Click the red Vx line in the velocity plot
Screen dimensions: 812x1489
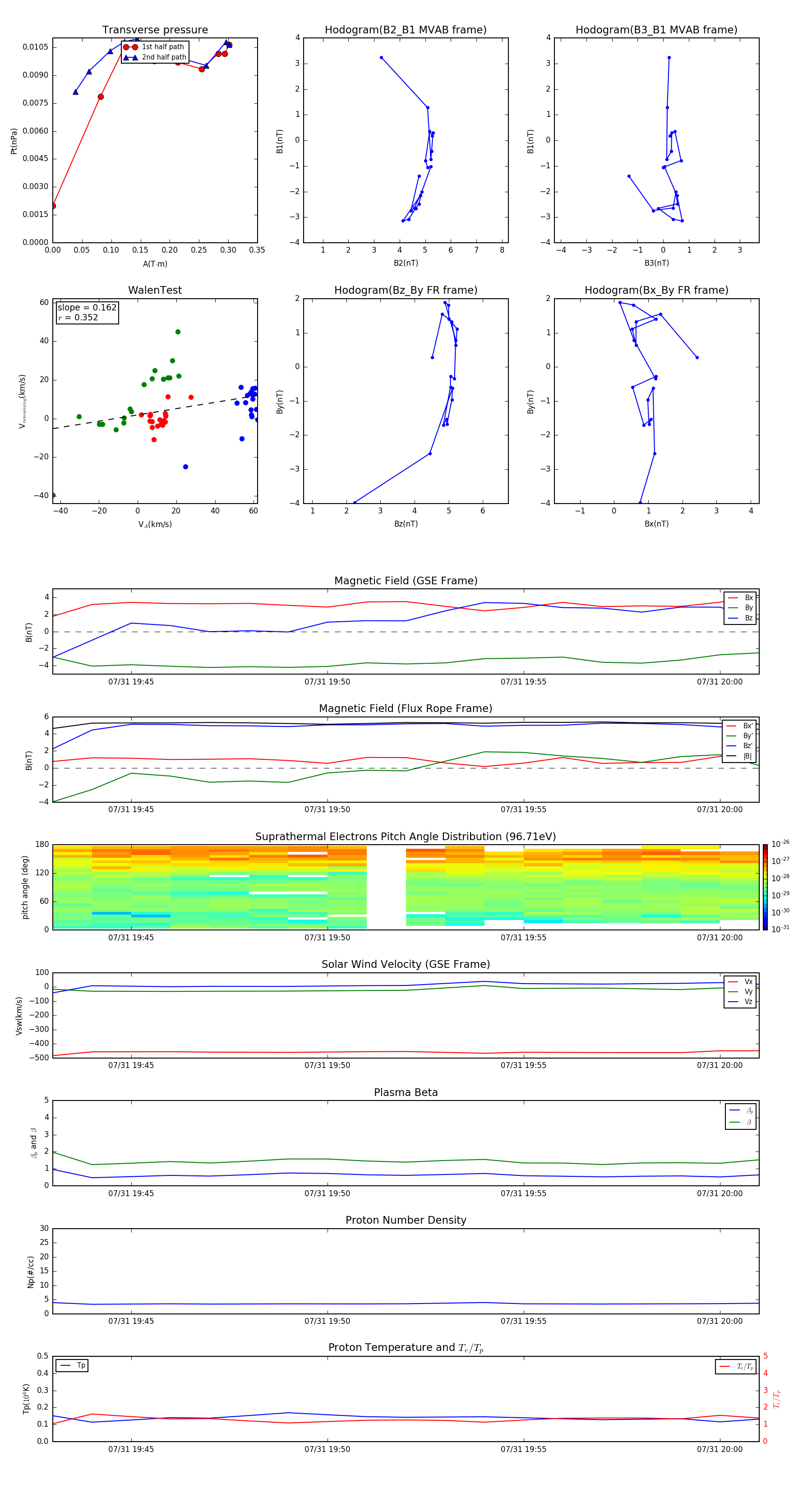click(x=405, y=1051)
